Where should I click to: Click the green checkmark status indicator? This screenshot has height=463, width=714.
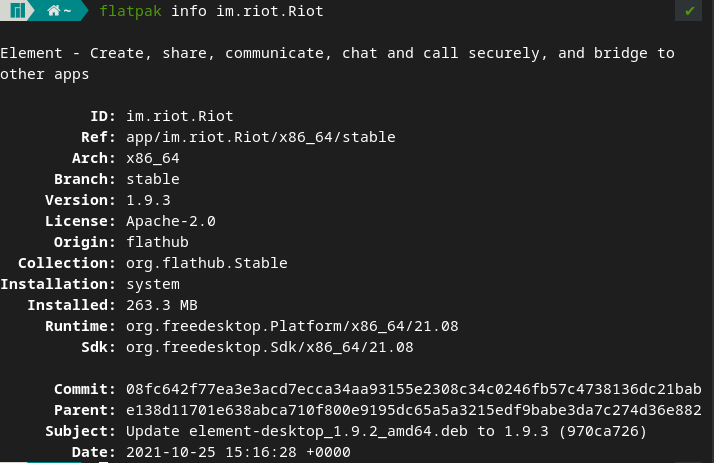pos(690,11)
